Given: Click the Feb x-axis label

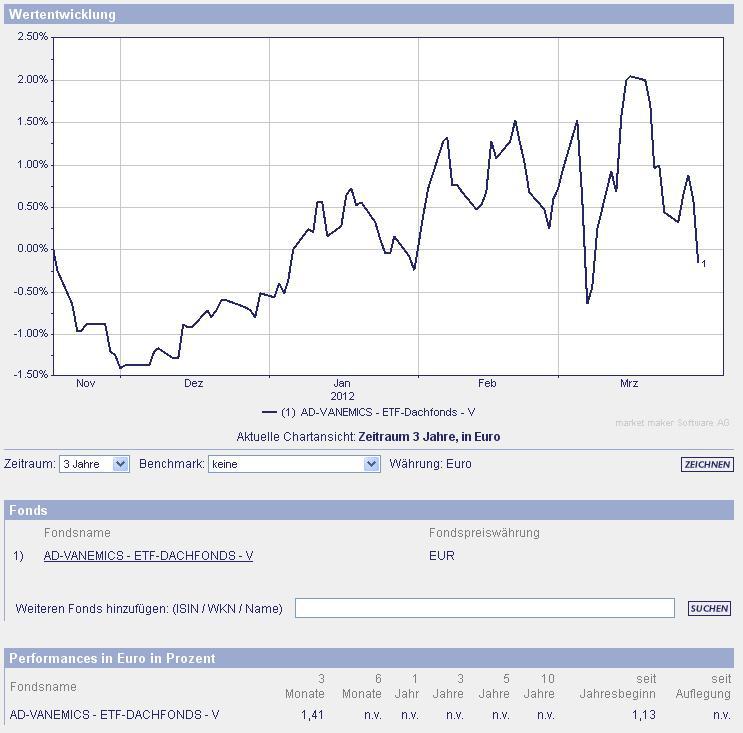Looking at the screenshot, I should 487,383.
